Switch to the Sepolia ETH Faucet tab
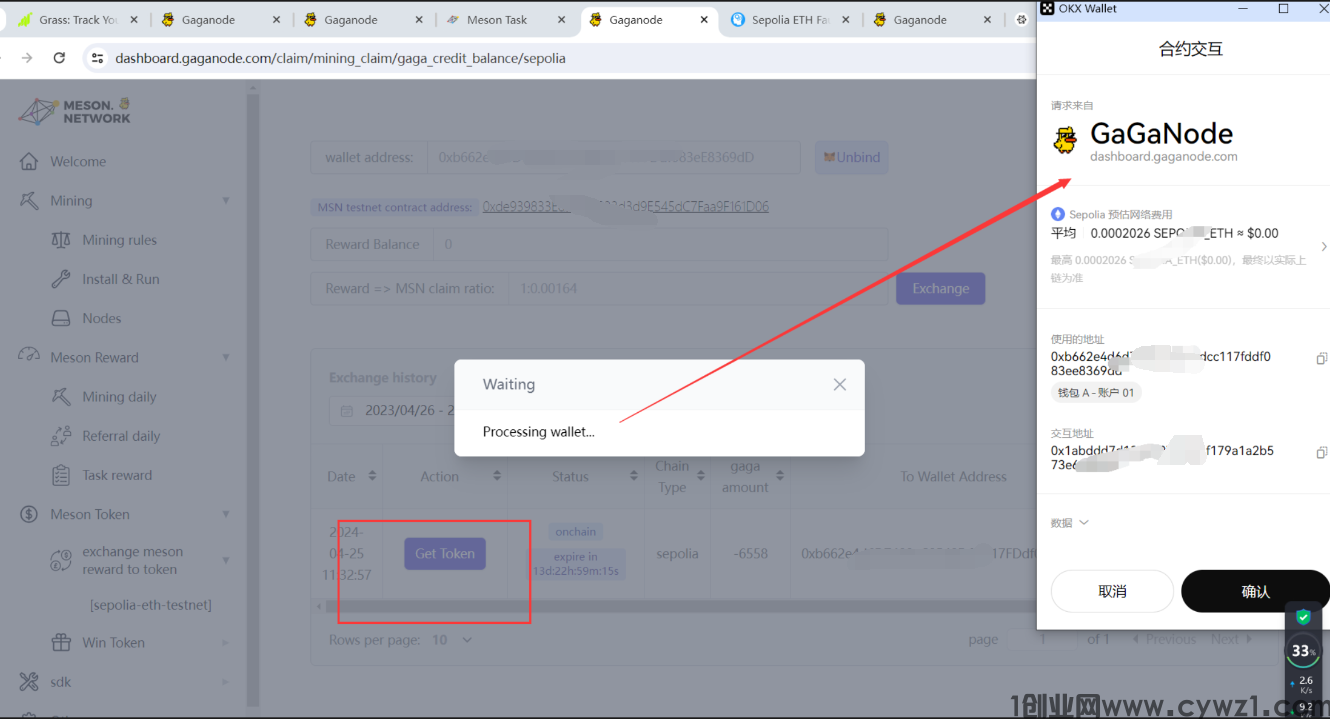 point(780,20)
